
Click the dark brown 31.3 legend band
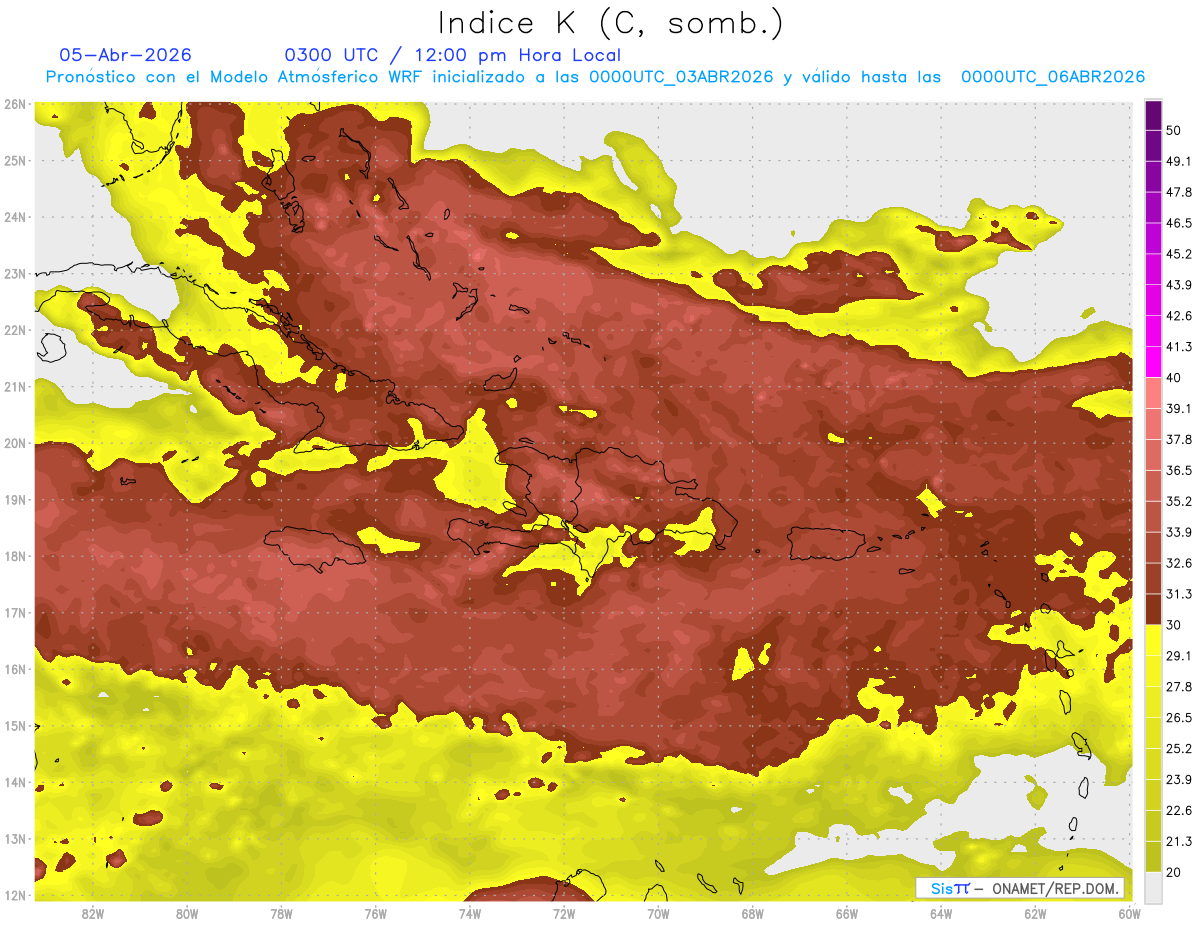pos(1153,610)
